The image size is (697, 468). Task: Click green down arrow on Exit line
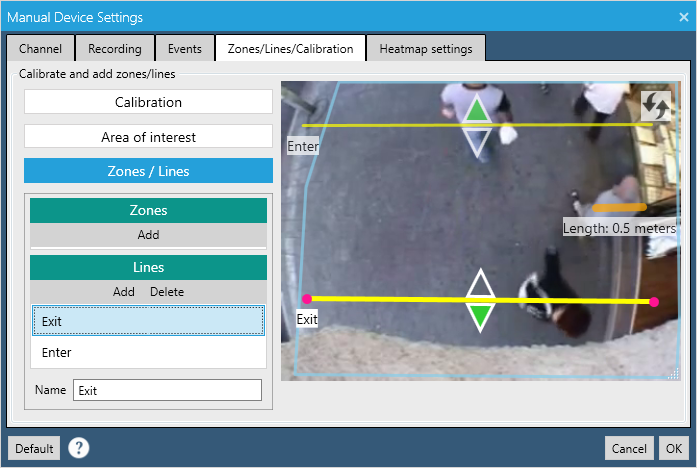(480, 317)
